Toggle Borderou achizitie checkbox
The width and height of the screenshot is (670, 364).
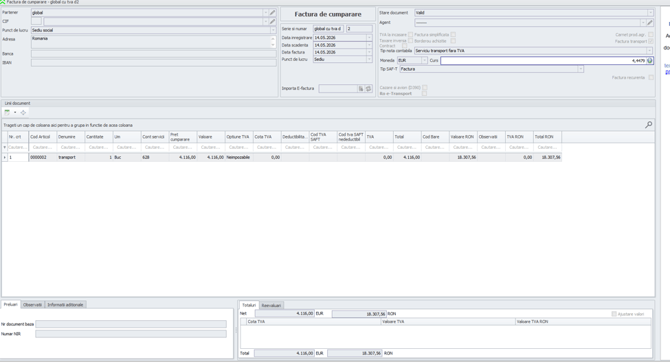tap(453, 41)
